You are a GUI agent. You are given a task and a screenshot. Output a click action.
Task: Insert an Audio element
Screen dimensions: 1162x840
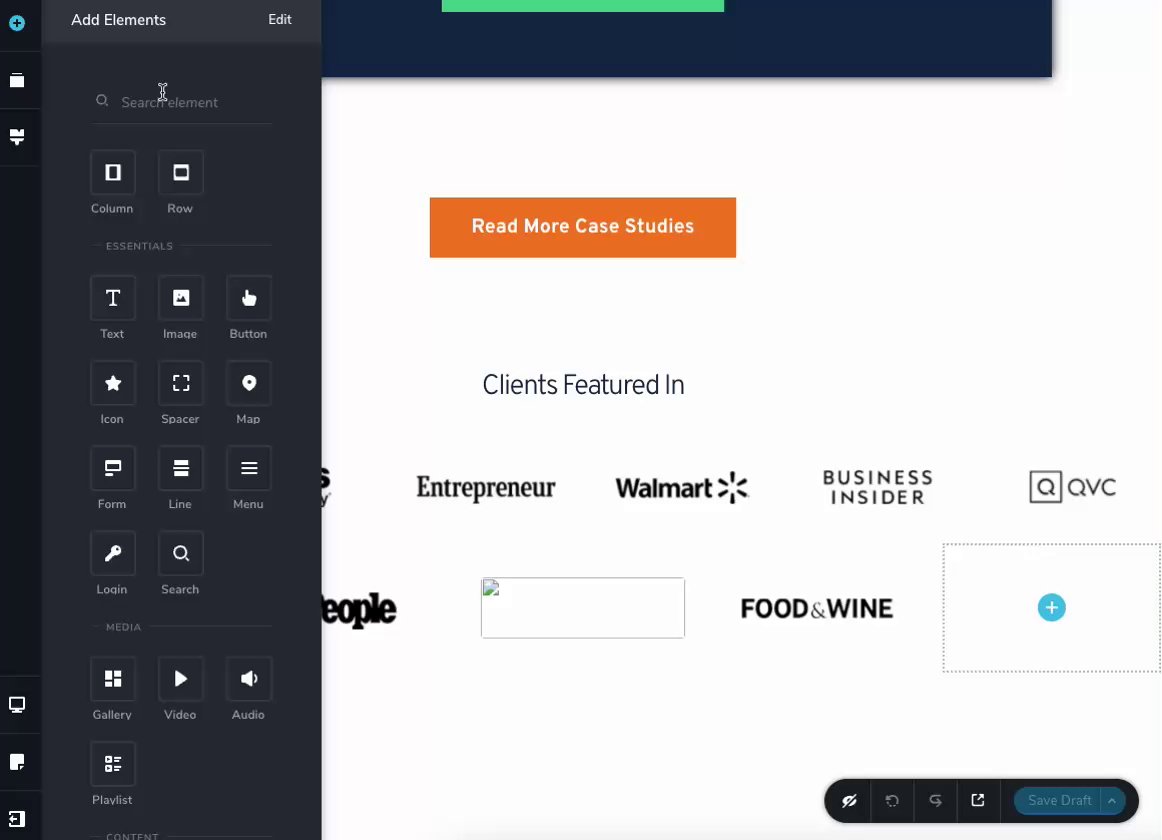[x=249, y=679]
